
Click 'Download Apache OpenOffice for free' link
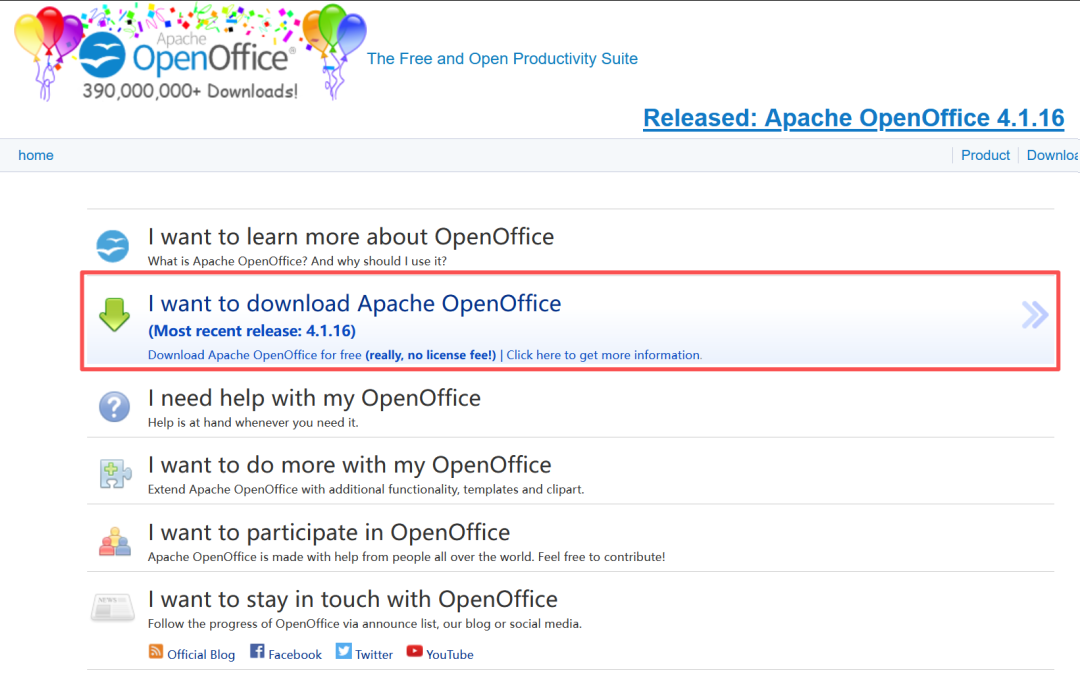(x=254, y=355)
